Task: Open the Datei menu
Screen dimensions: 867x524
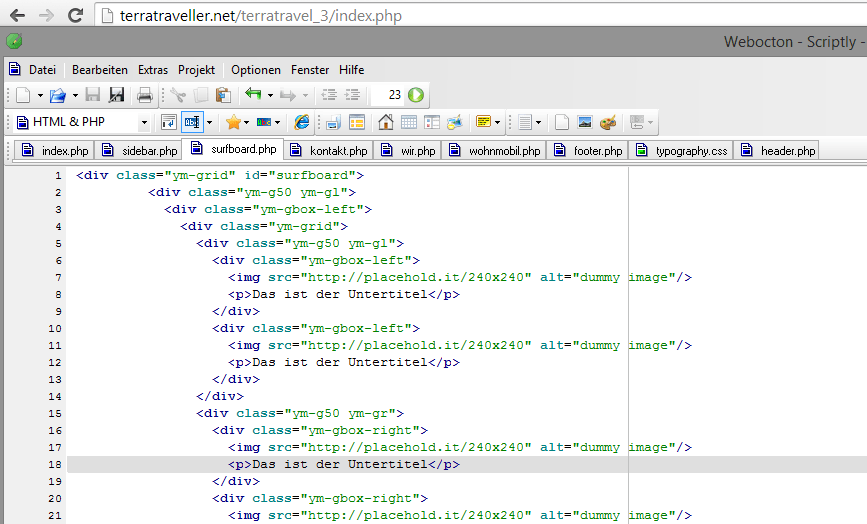Action: tap(42, 70)
